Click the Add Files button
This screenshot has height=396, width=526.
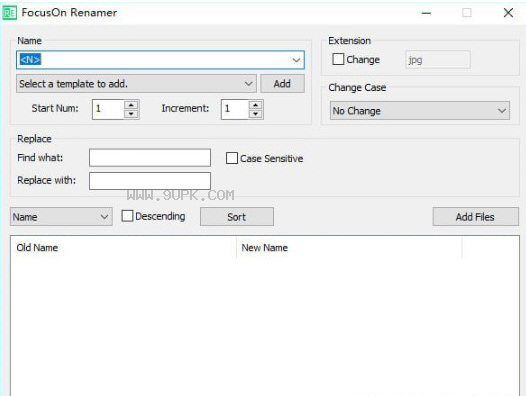pyautogui.click(x=475, y=216)
